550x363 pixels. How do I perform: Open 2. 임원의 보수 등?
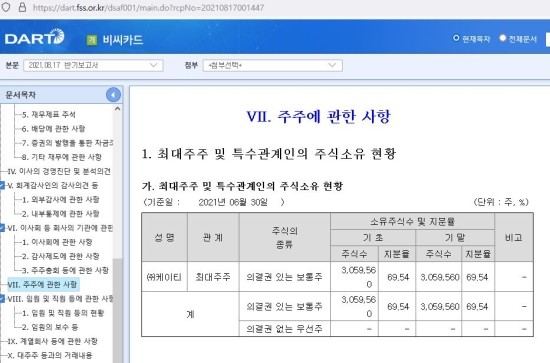pyautogui.click(x=50, y=327)
